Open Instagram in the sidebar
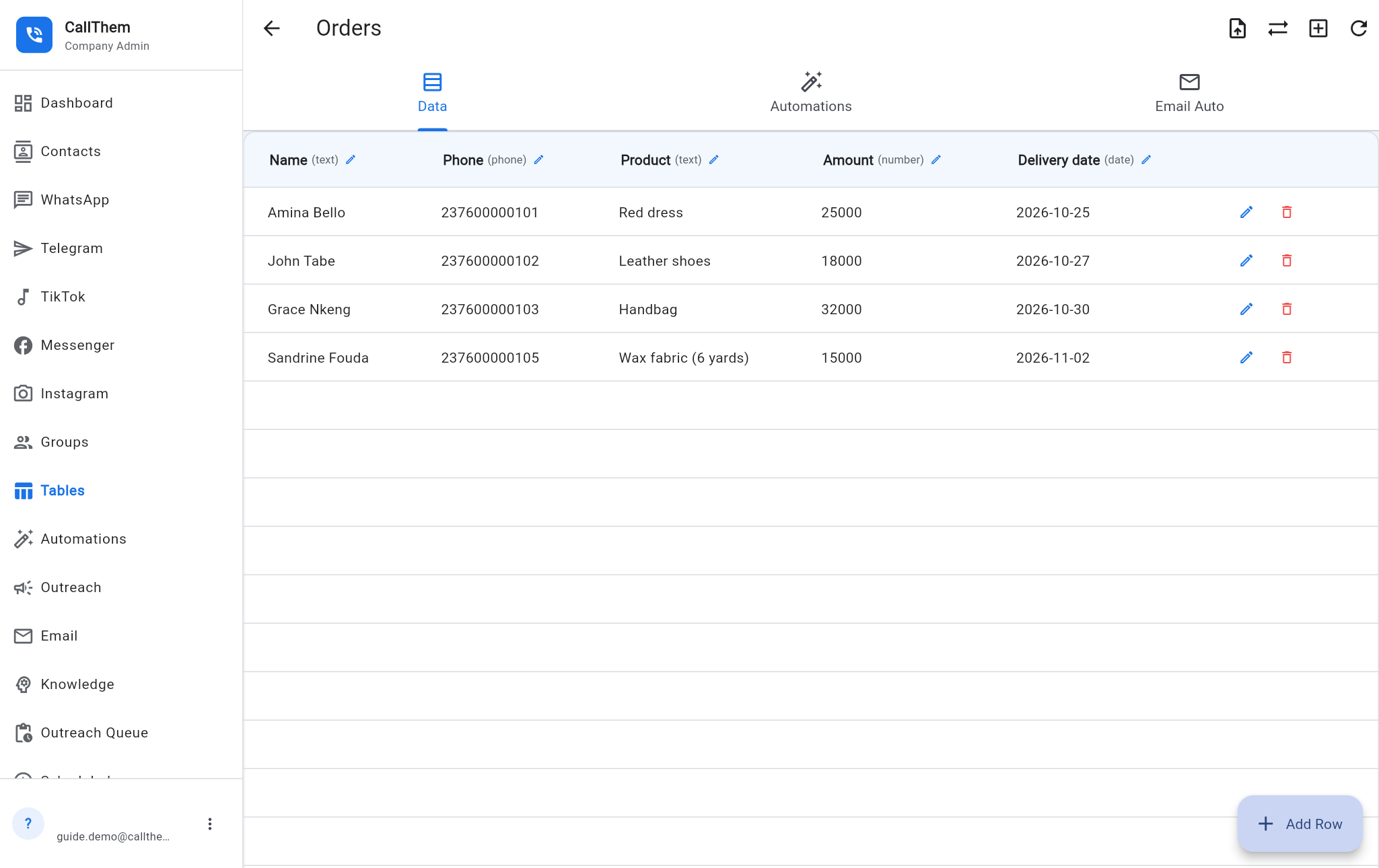1379x868 pixels. click(121, 394)
